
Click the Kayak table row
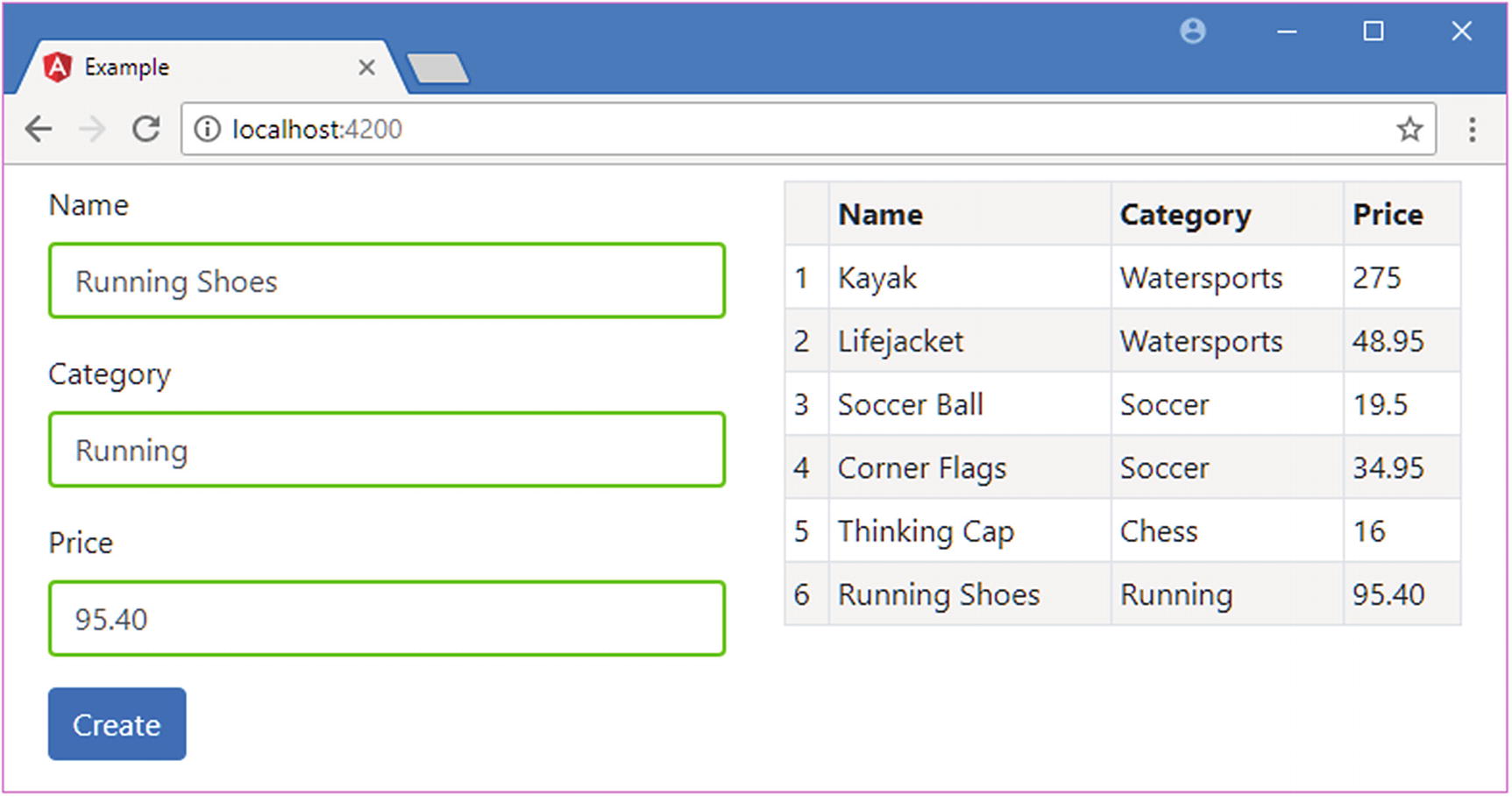click(x=1122, y=278)
